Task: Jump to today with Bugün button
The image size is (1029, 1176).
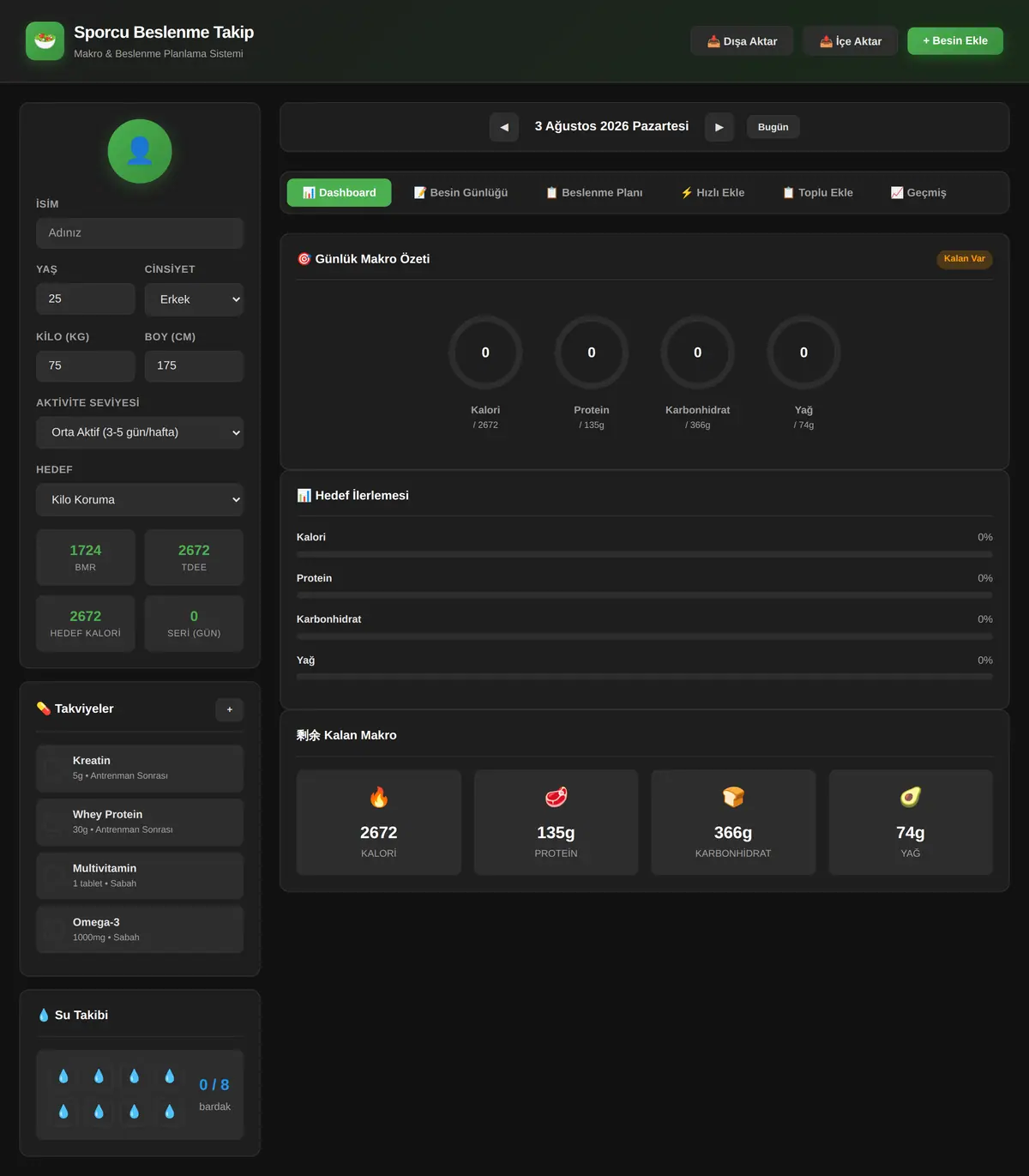Action: 773,127
